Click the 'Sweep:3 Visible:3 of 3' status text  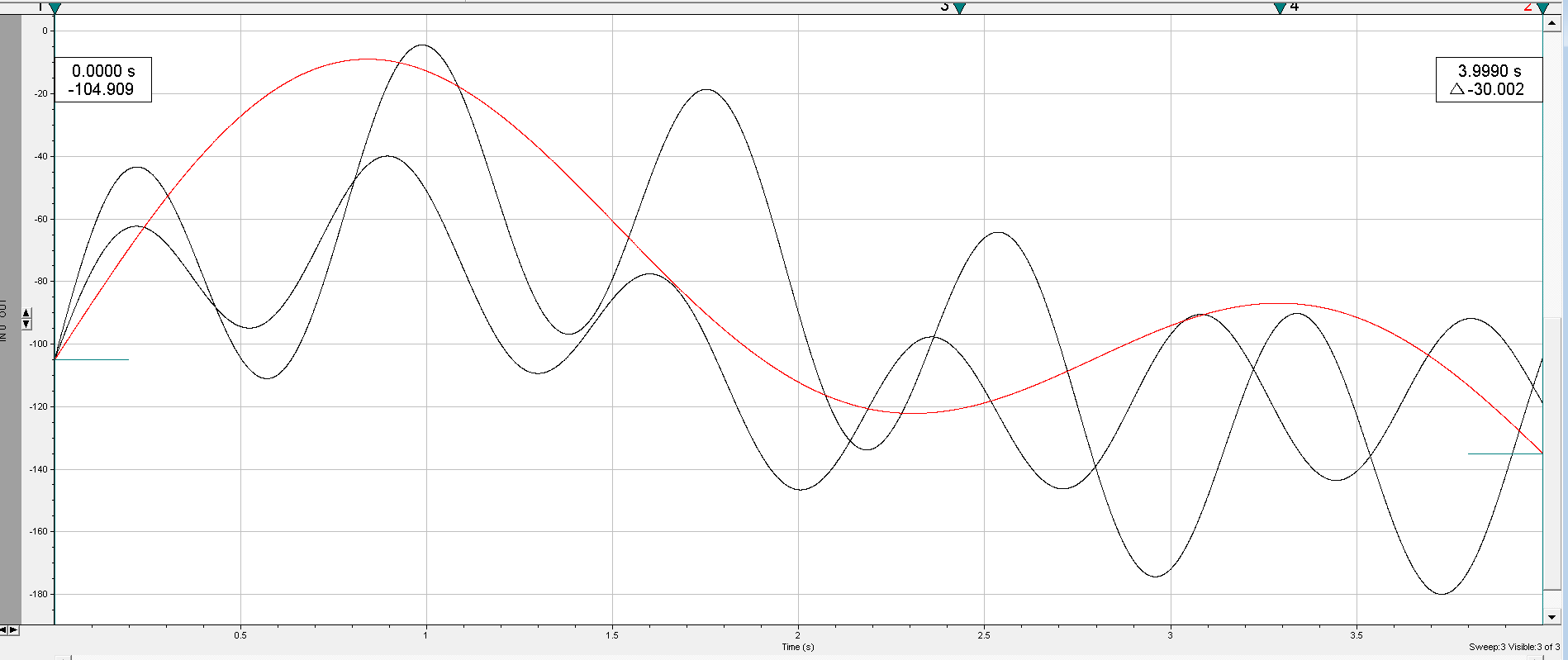click(1514, 647)
